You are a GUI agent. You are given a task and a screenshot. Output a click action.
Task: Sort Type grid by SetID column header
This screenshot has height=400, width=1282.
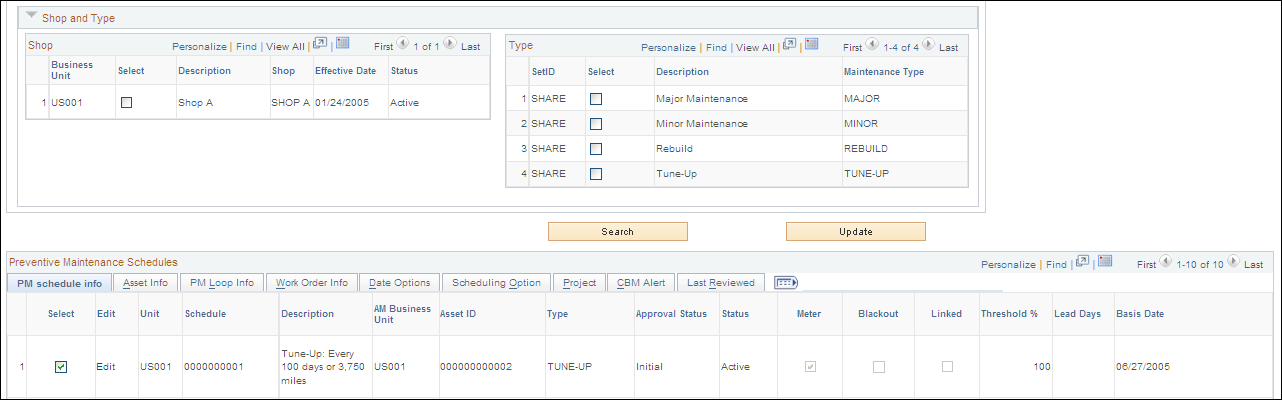tap(544, 72)
